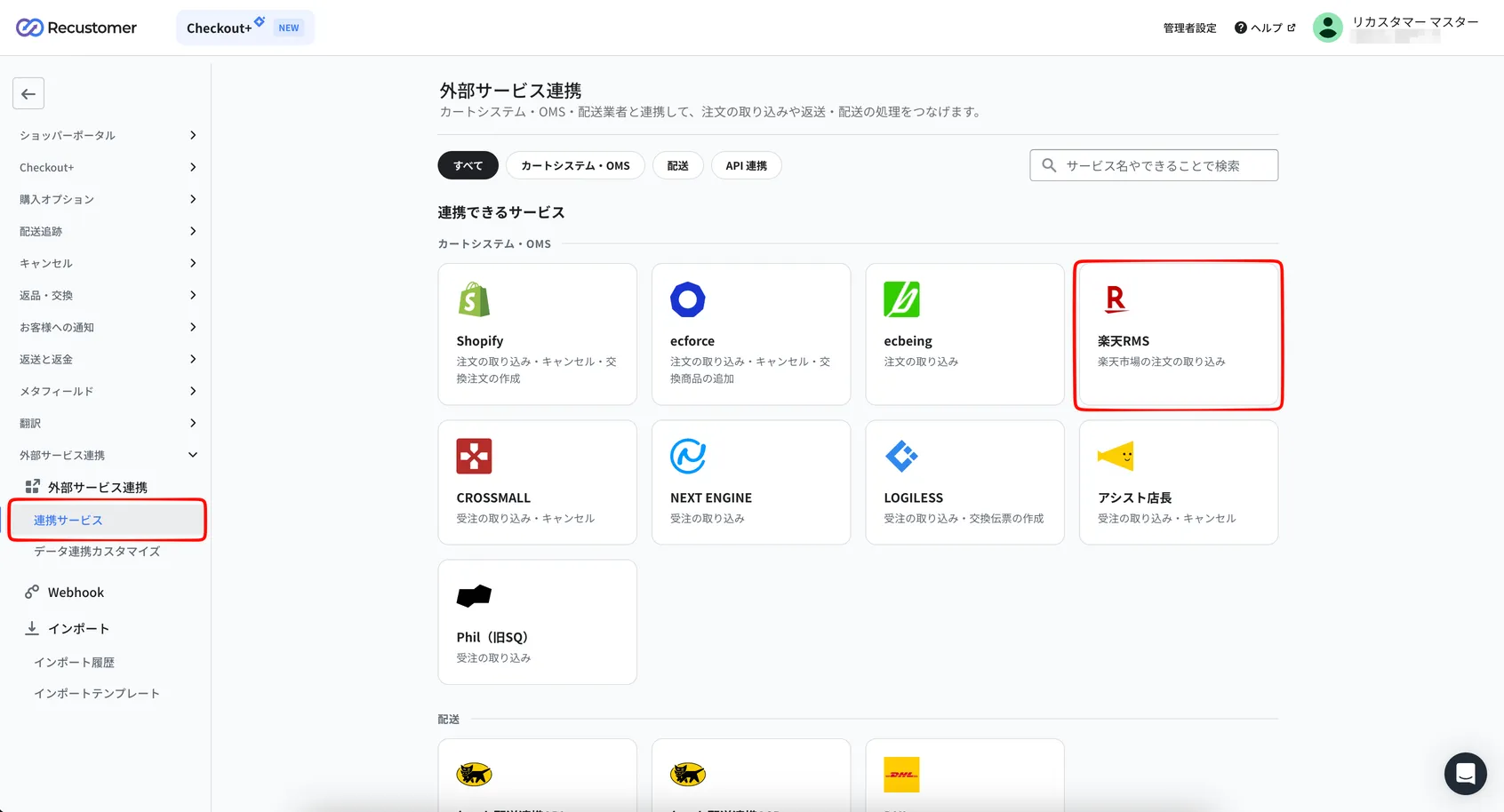The width and height of the screenshot is (1504, 812).
Task: Click the back arrow button in sidebar
Action: pos(28,93)
